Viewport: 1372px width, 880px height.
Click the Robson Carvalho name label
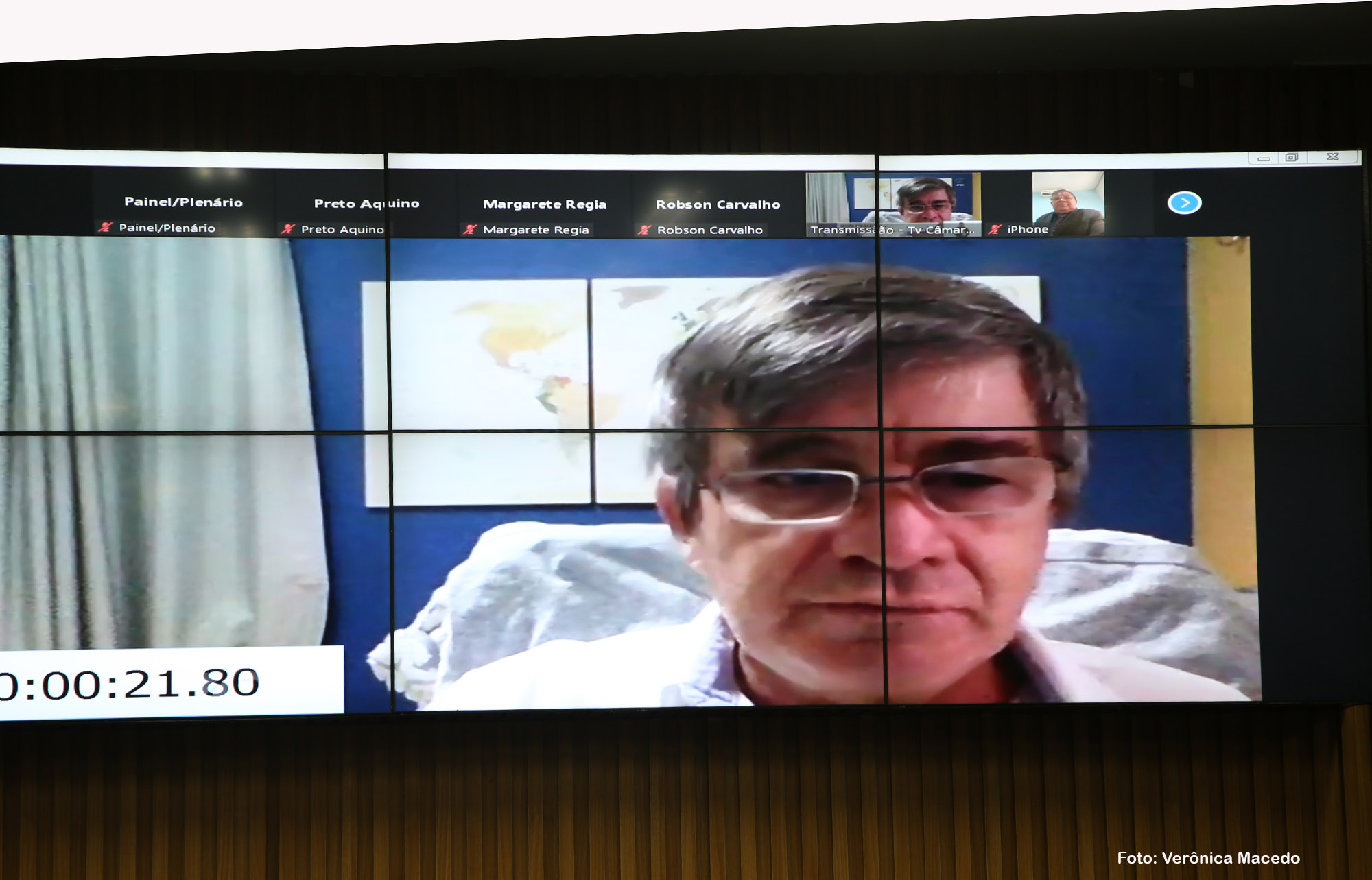pyautogui.click(x=709, y=230)
